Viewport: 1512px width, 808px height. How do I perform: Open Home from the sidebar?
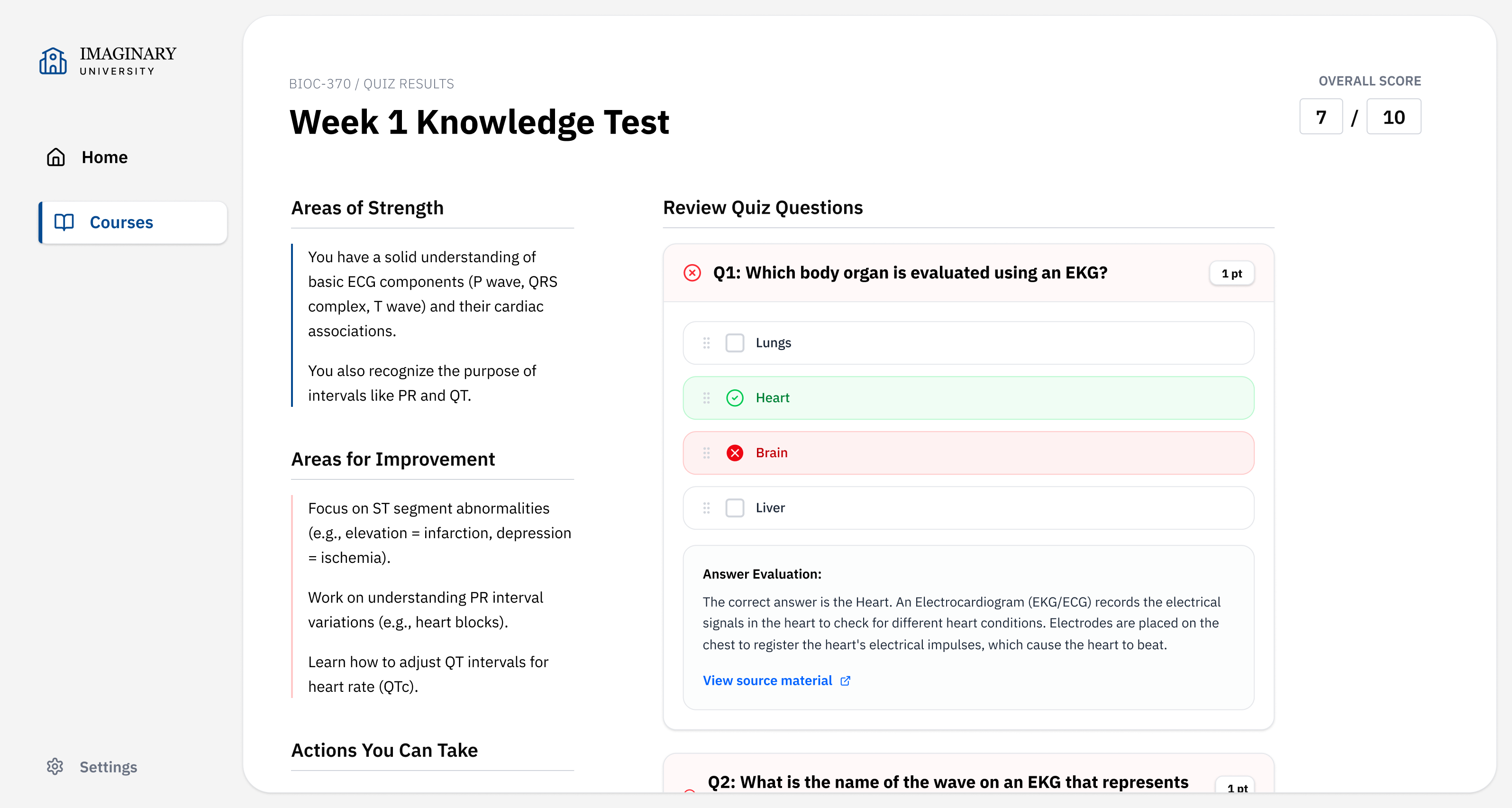pyautogui.click(x=104, y=157)
